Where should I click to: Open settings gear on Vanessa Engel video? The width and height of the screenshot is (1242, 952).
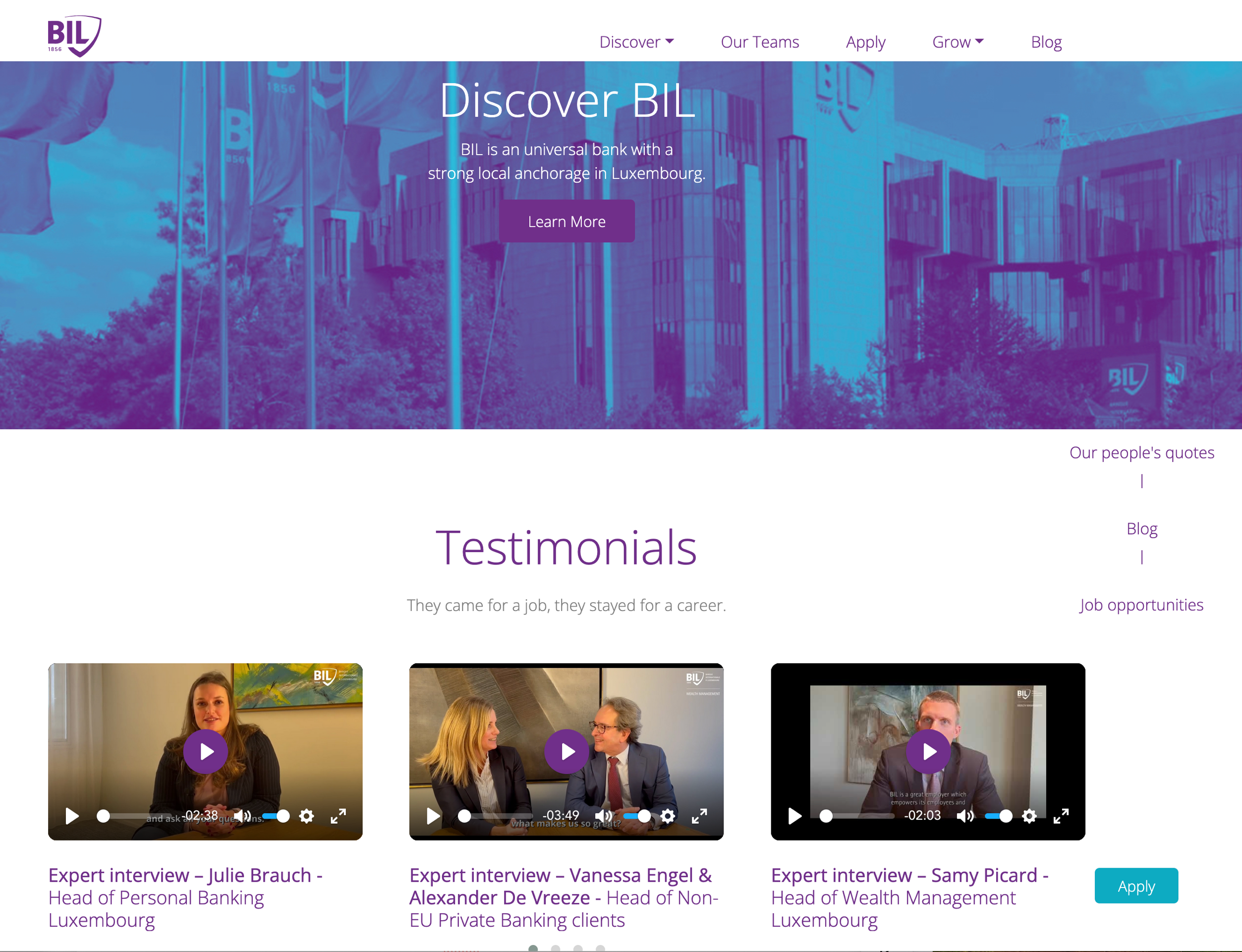pos(668,816)
